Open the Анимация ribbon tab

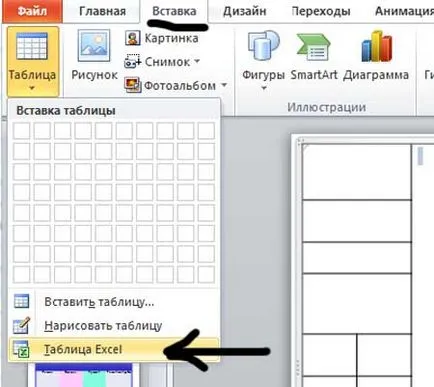(x=404, y=11)
